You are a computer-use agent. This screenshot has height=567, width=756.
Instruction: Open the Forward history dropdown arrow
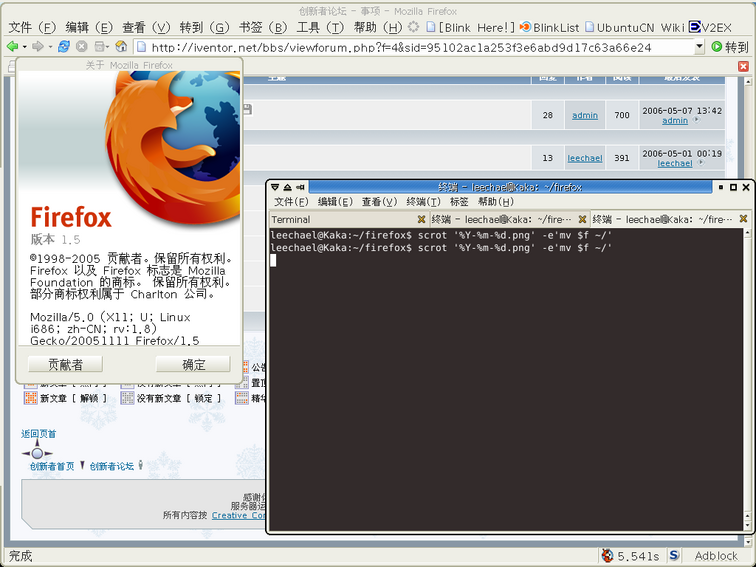pos(50,47)
